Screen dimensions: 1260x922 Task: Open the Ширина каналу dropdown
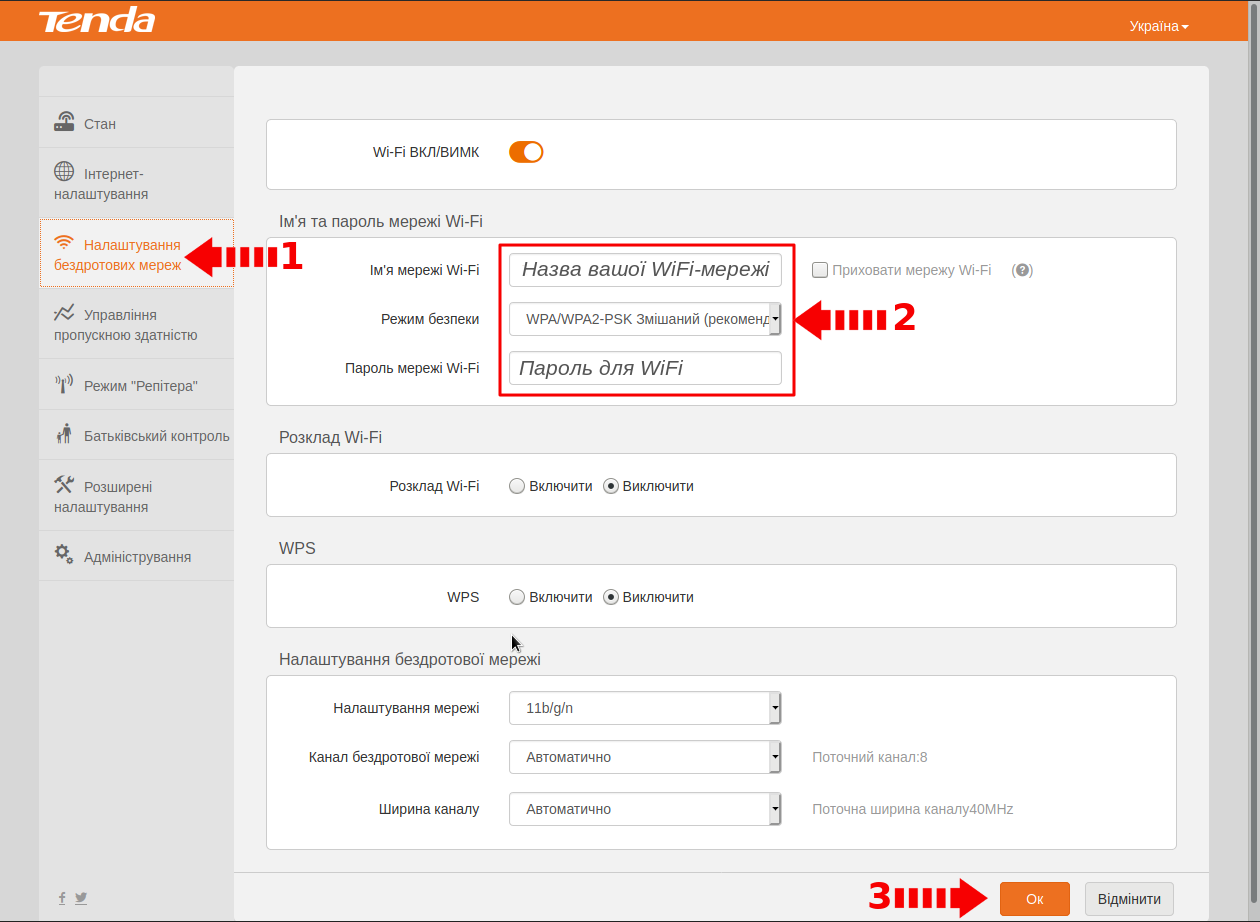pos(645,809)
